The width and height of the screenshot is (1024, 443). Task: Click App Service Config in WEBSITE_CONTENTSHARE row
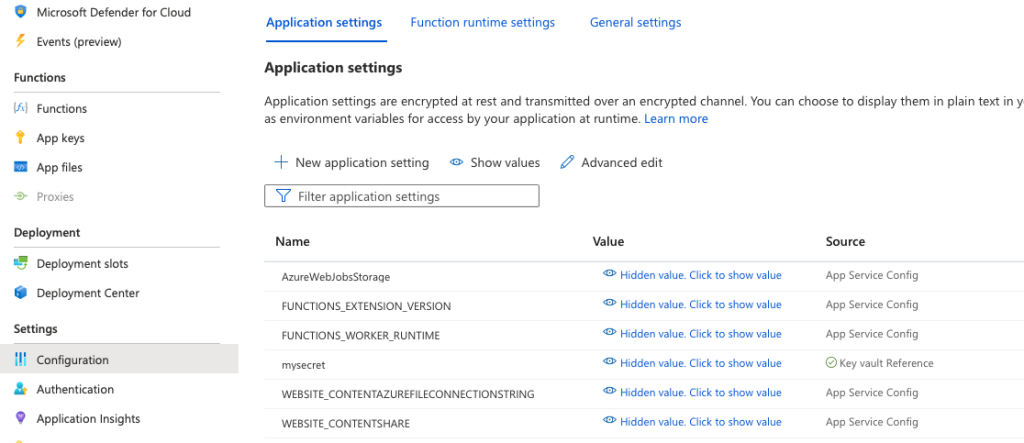(x=872, y=422)
